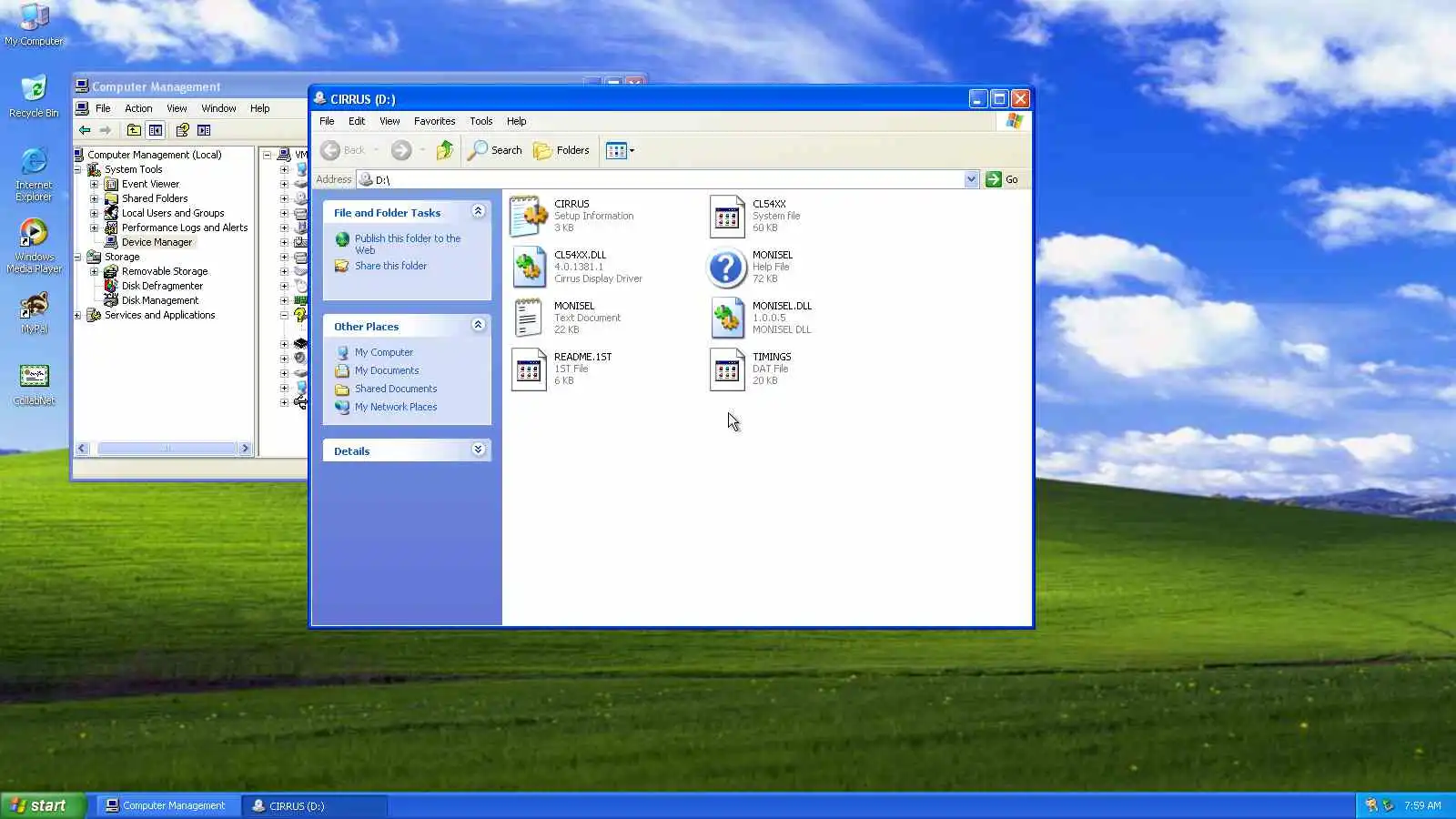Click the Help icon in Computer Management toolbar
The image size is (1456, 819).
(x=182, y=130)
